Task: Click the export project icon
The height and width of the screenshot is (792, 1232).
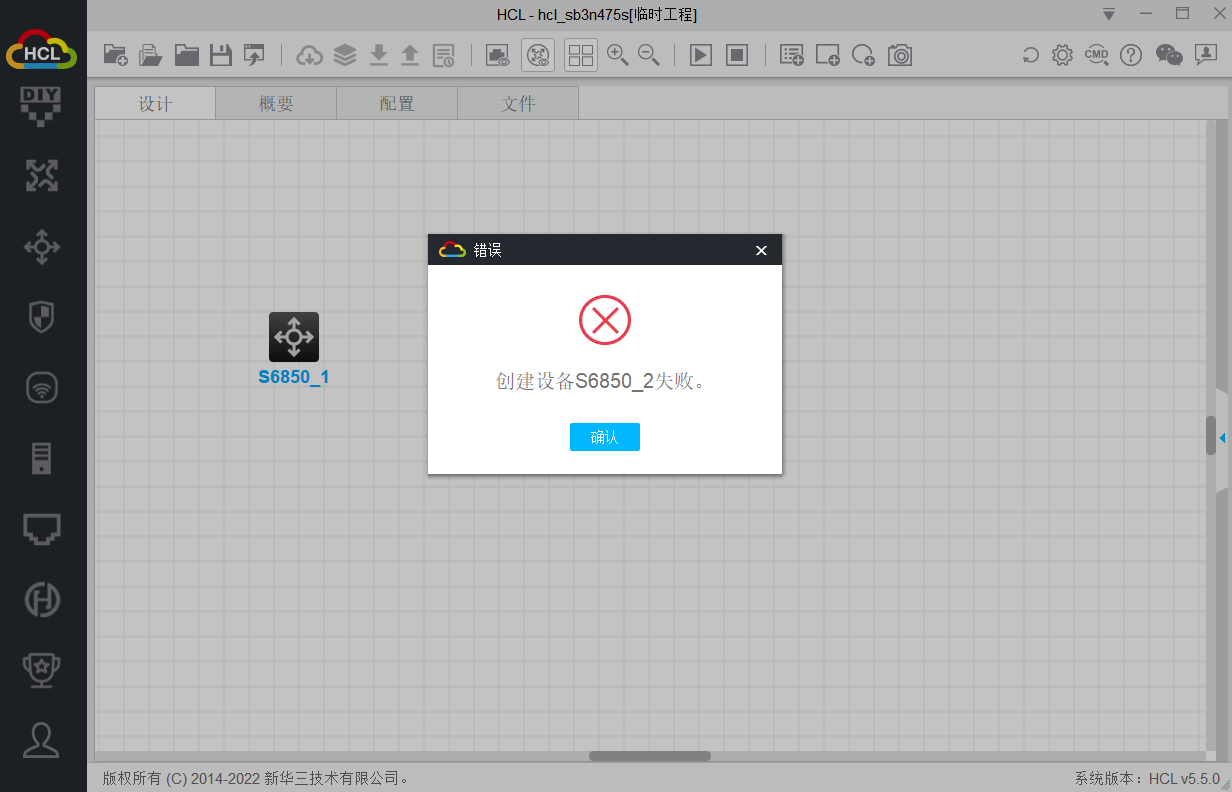Action: (x=254, y=55)
